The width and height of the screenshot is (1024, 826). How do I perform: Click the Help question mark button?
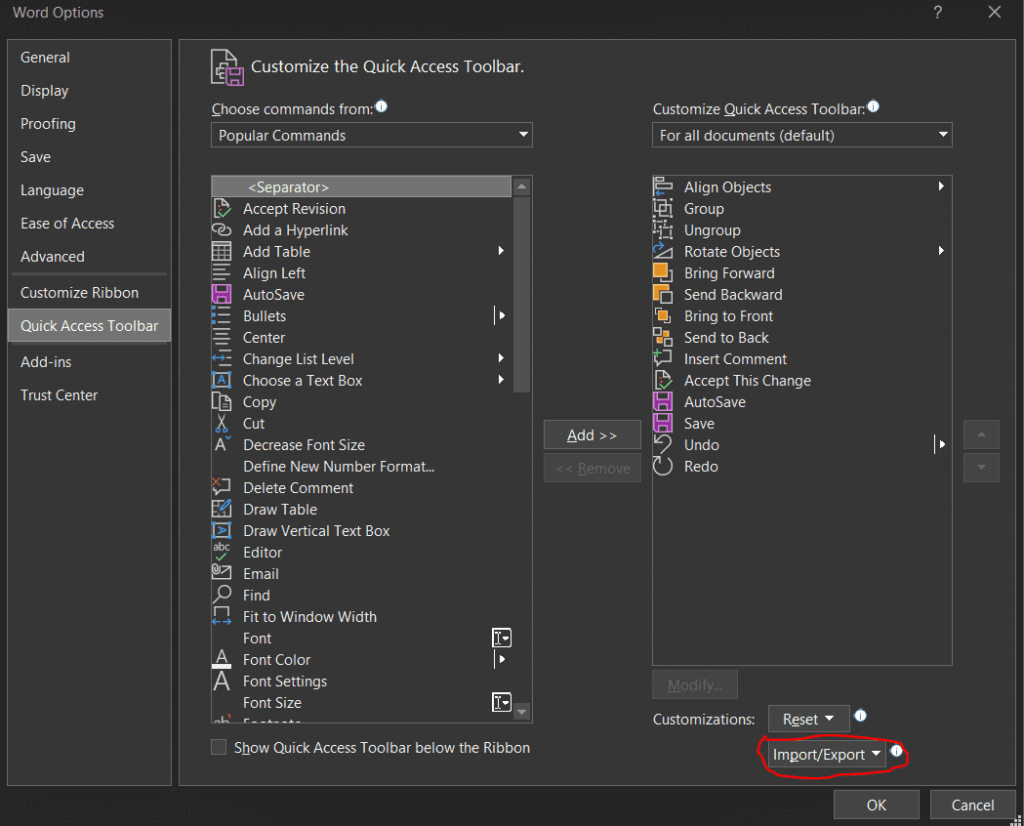click(x=938, y=12)
